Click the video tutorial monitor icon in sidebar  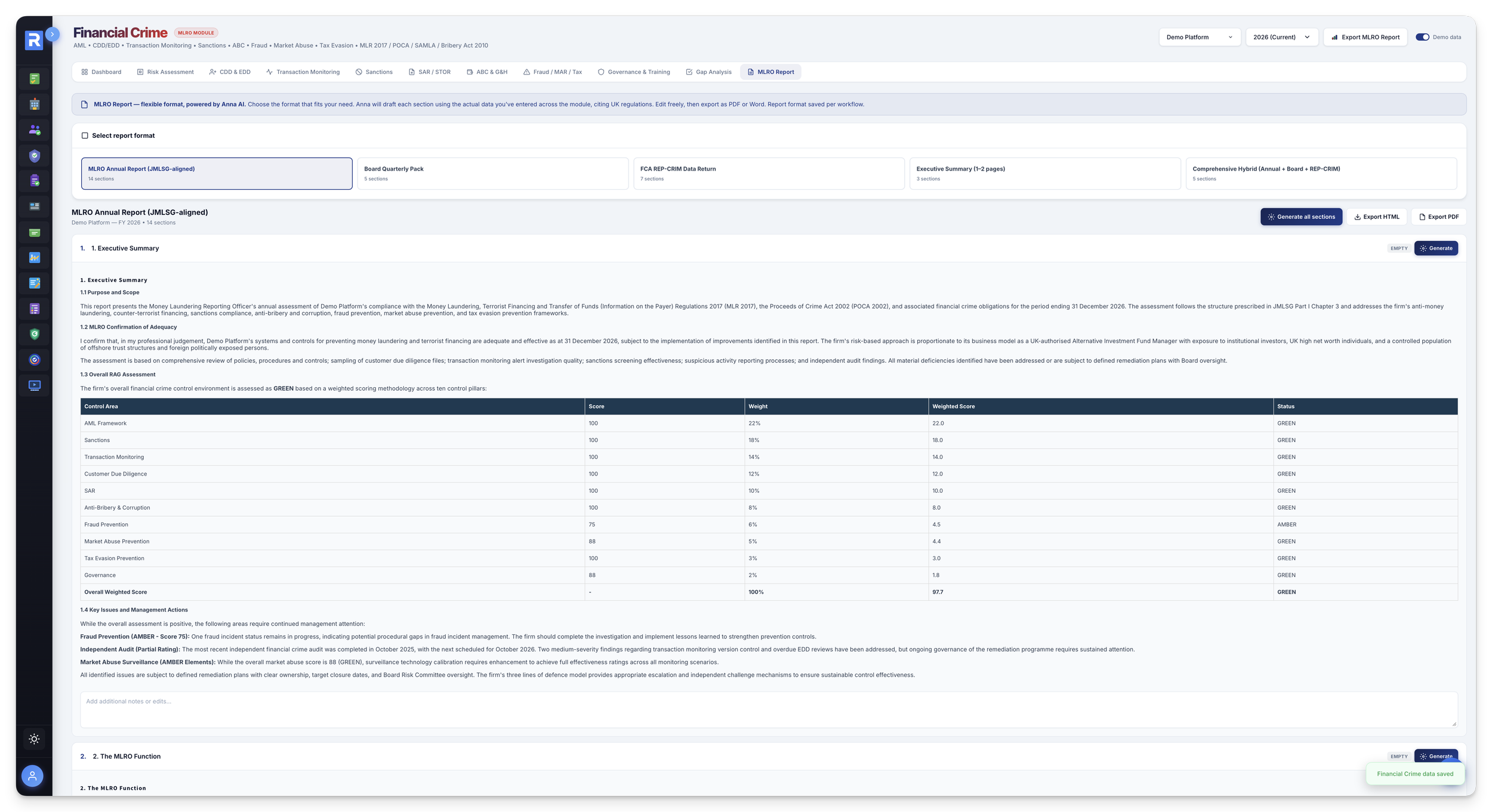click(34, 385)
